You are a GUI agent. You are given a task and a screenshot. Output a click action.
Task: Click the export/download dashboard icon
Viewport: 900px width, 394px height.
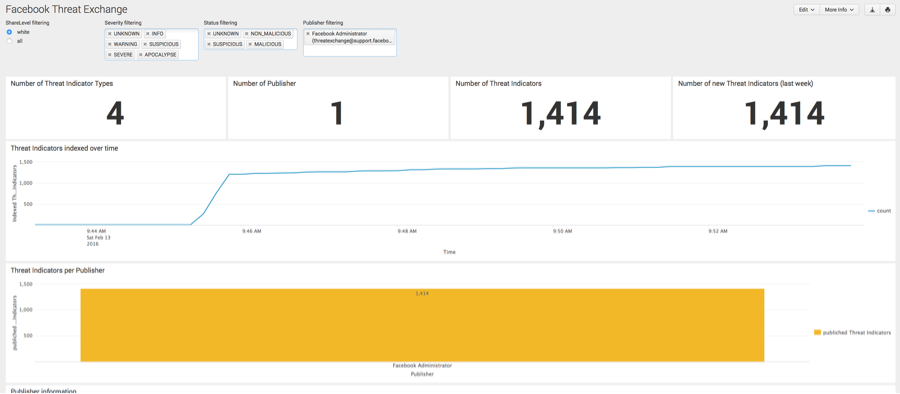coord(872,10)
